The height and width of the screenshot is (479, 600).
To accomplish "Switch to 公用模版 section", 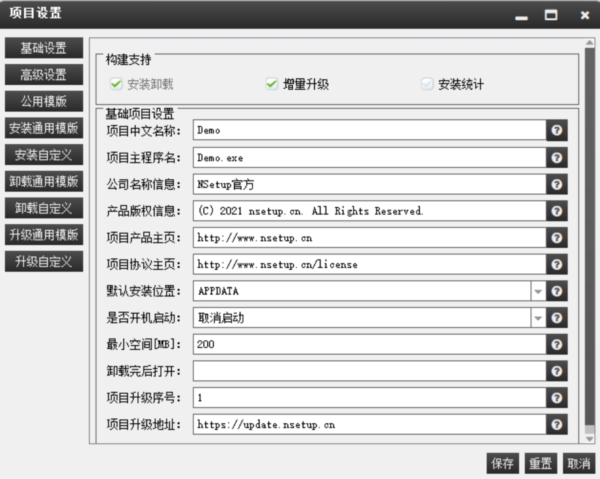I will click(x=44, y=101).
